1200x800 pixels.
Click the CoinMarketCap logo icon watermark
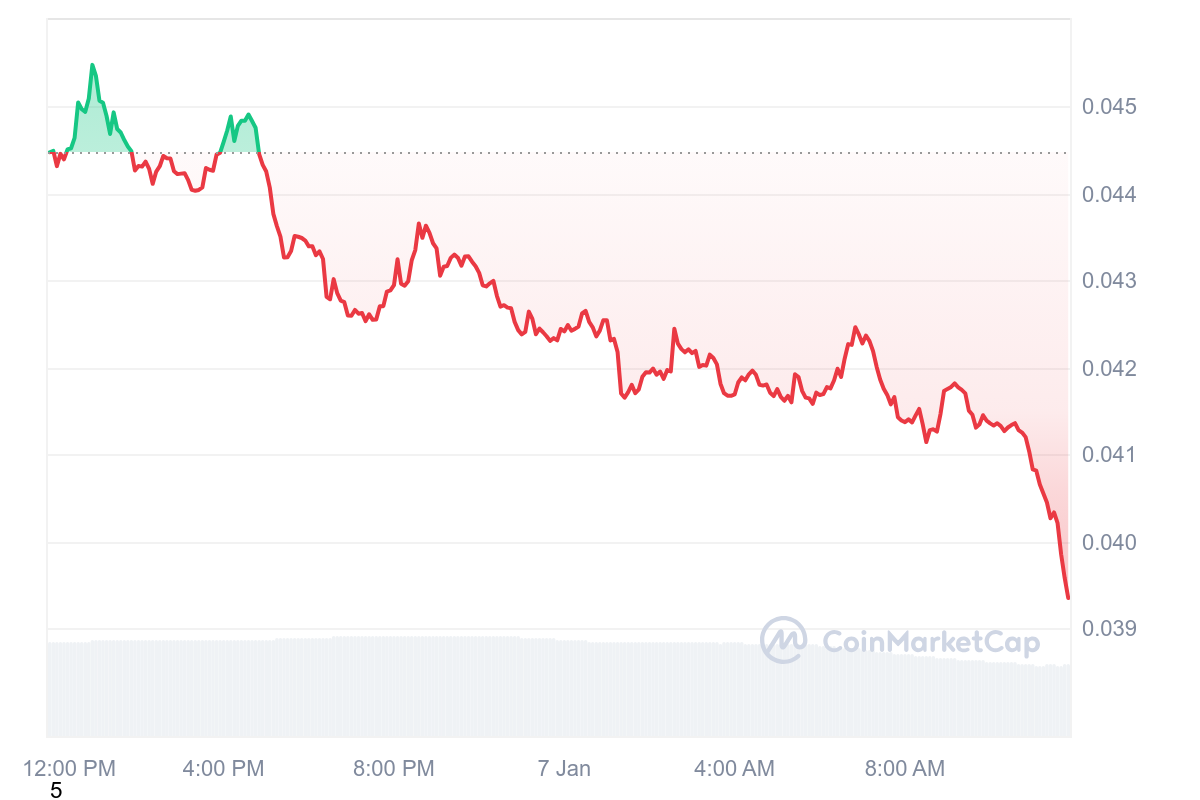tap(783, 640)
